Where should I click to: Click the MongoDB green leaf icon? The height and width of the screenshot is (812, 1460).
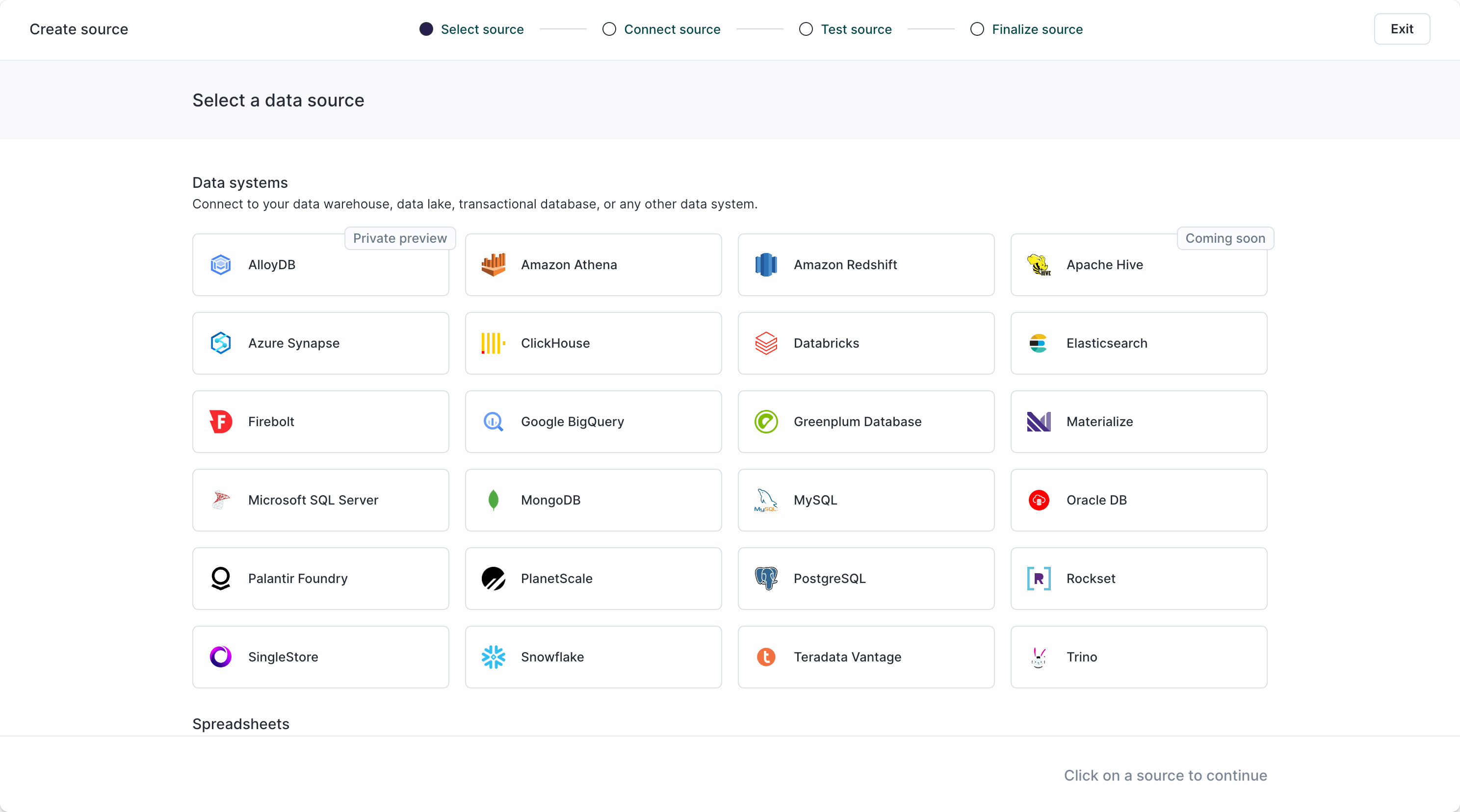(493, 500)
